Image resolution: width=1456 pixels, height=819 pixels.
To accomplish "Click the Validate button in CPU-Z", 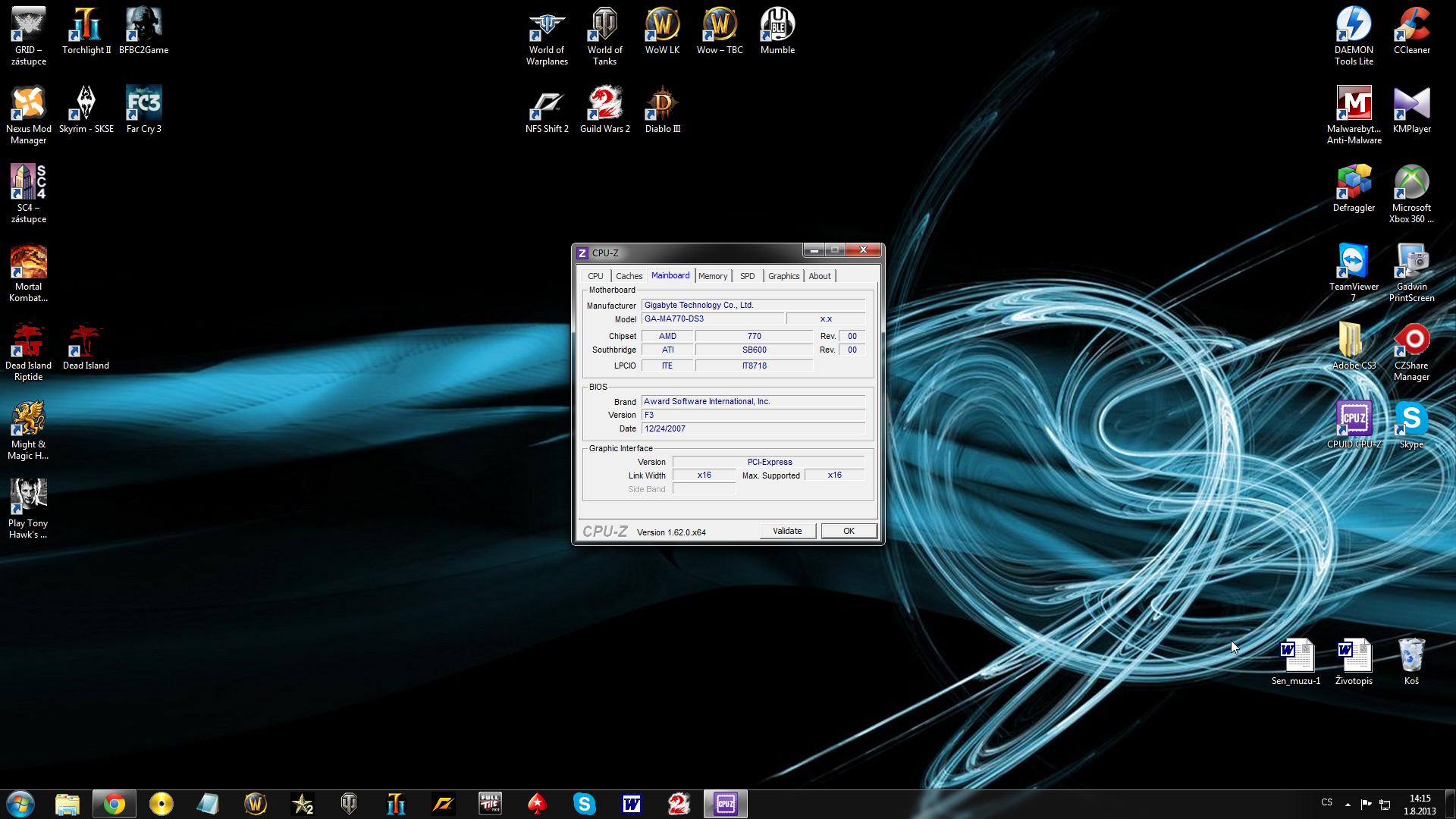I will coord(787,531).
